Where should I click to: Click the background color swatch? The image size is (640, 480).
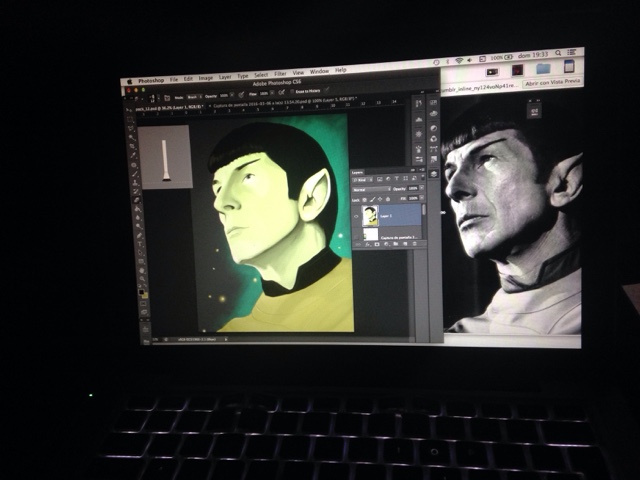[146, 296]
